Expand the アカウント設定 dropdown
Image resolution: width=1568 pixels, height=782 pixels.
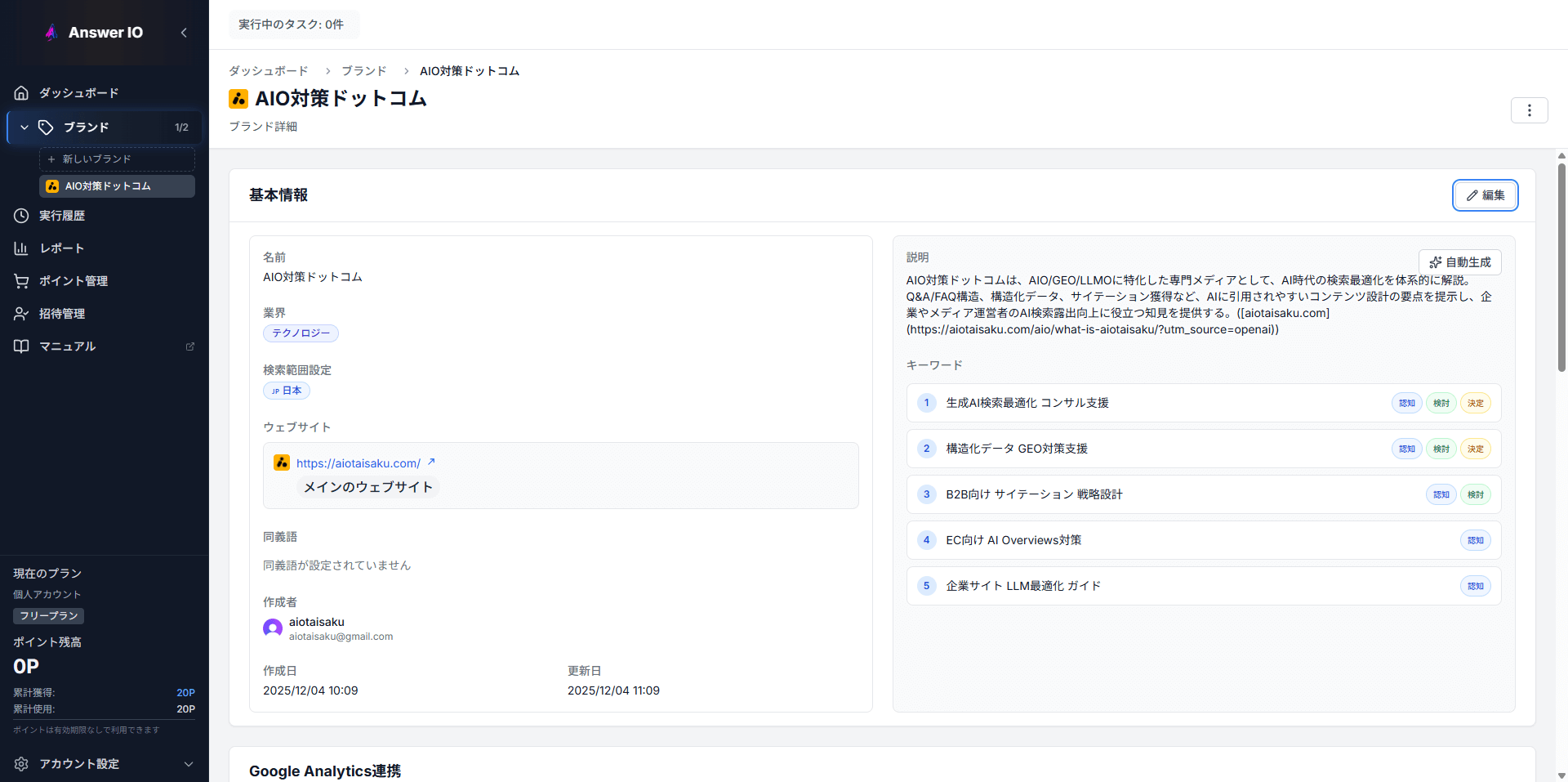[189, 764]
